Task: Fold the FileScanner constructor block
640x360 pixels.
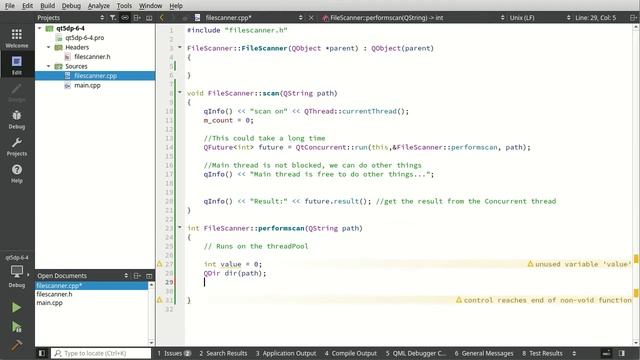Action: [x=180, y=48]
